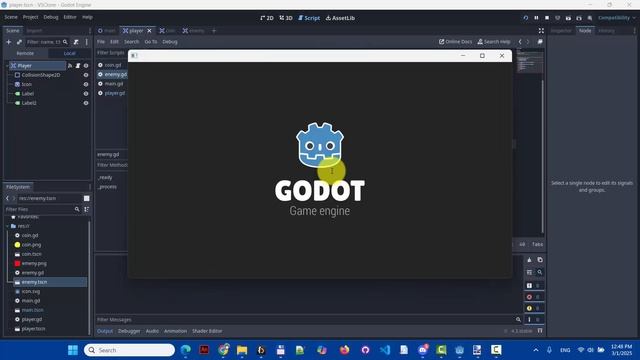Open Online Docs link
The image size is (640, 360).
[455, 42]
